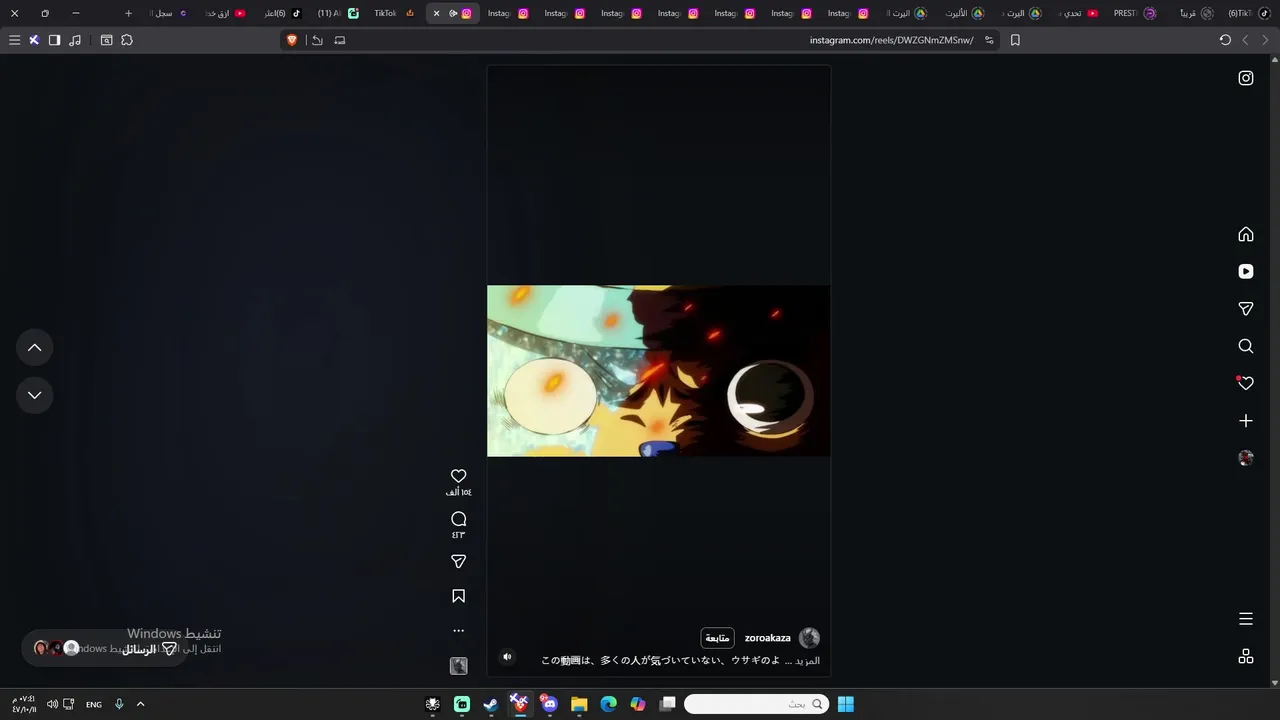The width and height of the screenshot is (1280, 720).
Task: Switch to the (11) Al tab
Action: pyautogui.click(x=337, y=13)
